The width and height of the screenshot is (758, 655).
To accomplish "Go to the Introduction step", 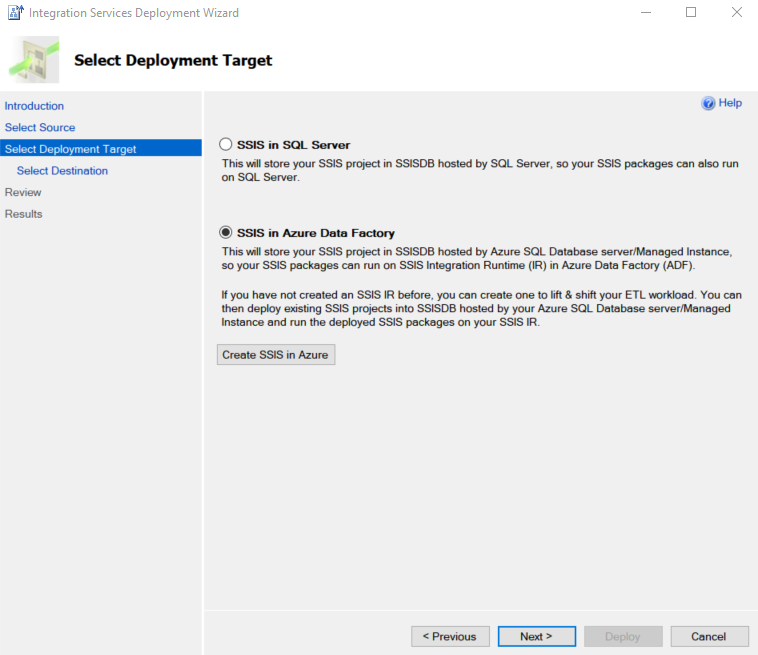I will click(34, 106).
